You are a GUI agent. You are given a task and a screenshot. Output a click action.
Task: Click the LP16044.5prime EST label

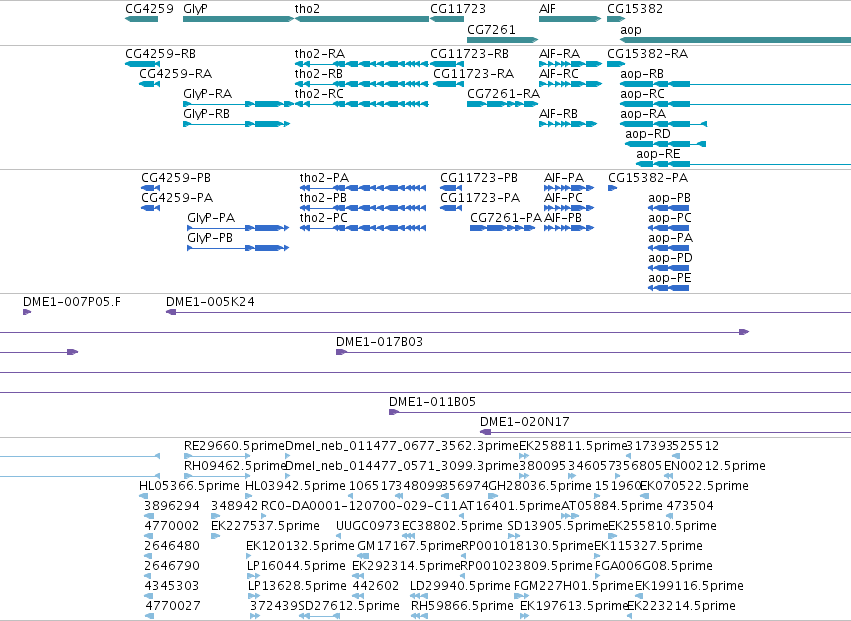(296, 566)
